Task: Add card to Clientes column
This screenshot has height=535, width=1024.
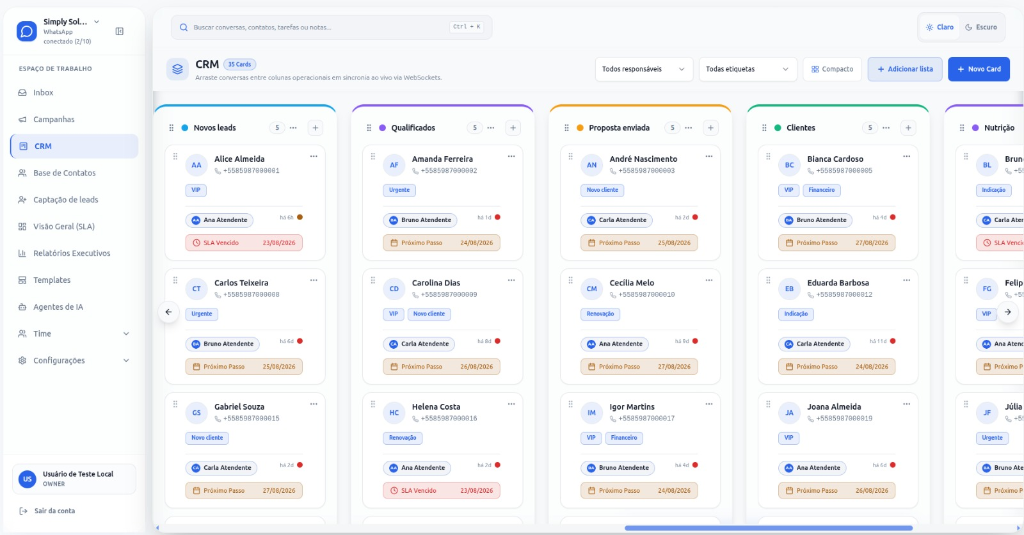Action: click(x=908, y=128)
